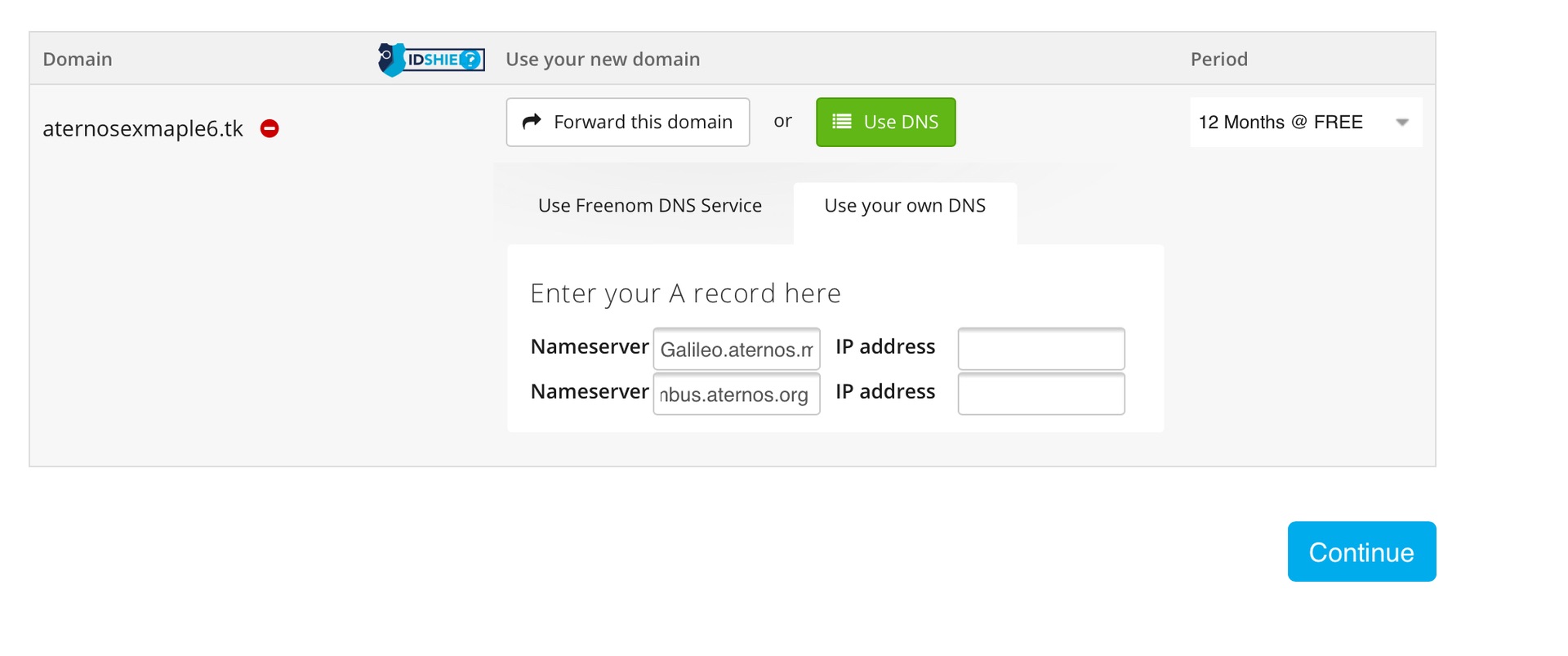Click the Continue button
Image resolution: width=1568 pixels, height=656 pixels.
click(1361, 551)
